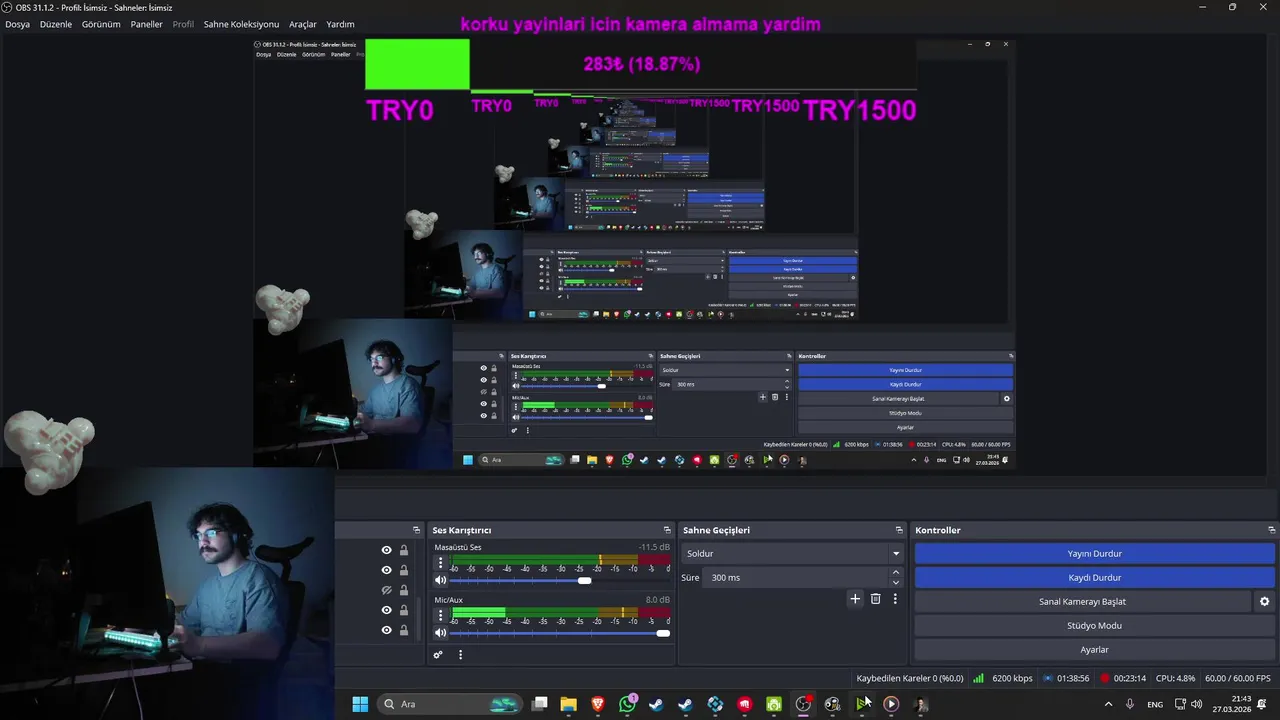
Task: Click the -11.5 dB level readout
Action: pyautogui.click(x=654, y=547)
